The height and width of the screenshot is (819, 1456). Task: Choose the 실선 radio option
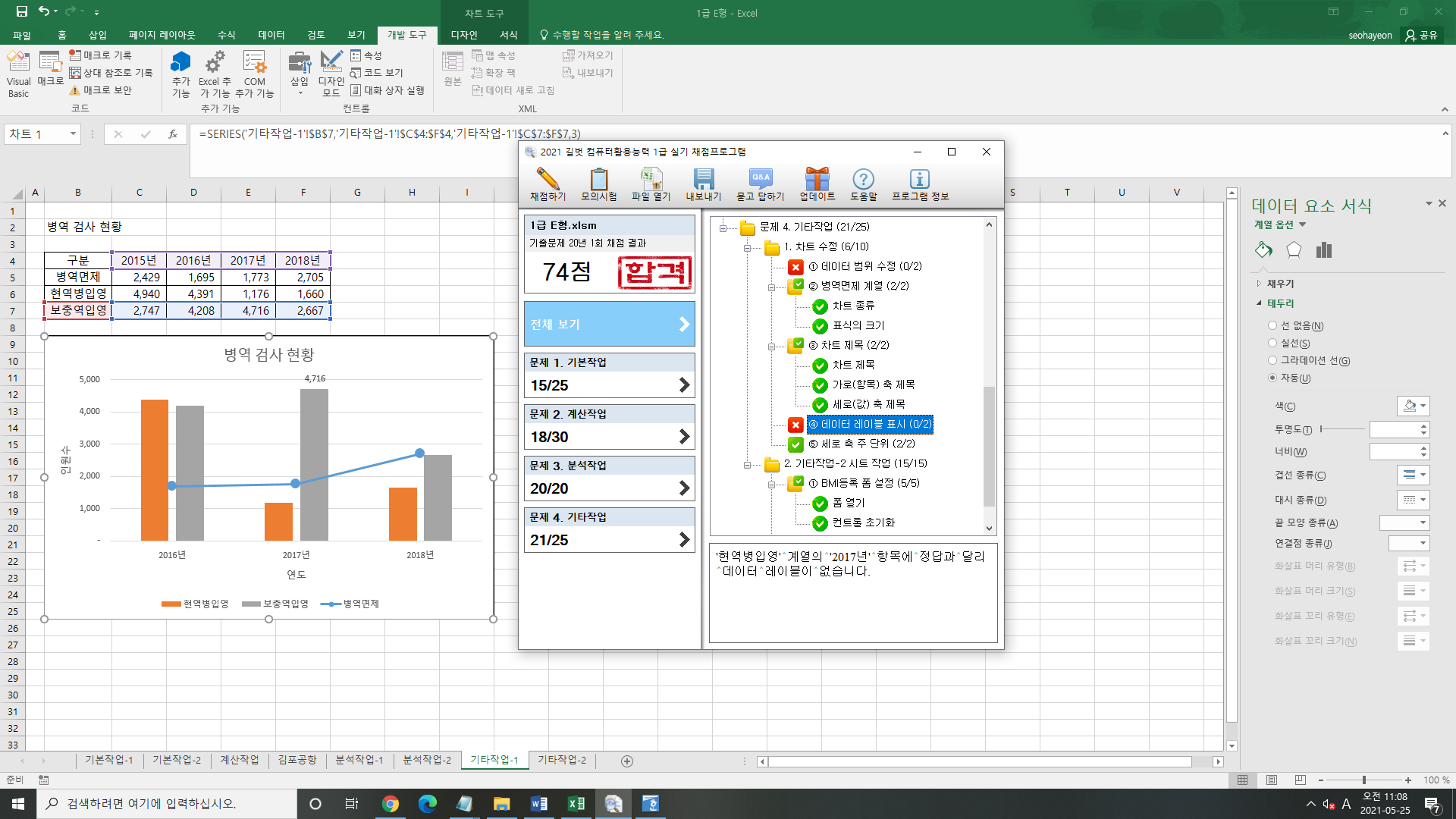[x=1272, y=343]
